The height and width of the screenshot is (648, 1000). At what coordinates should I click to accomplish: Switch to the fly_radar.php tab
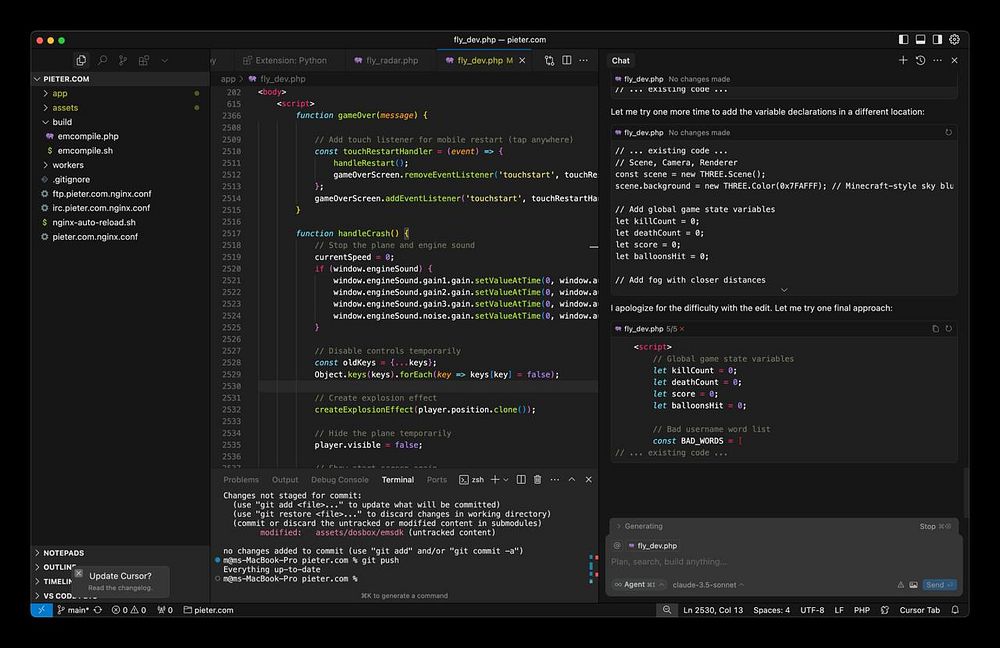(391, 61)
